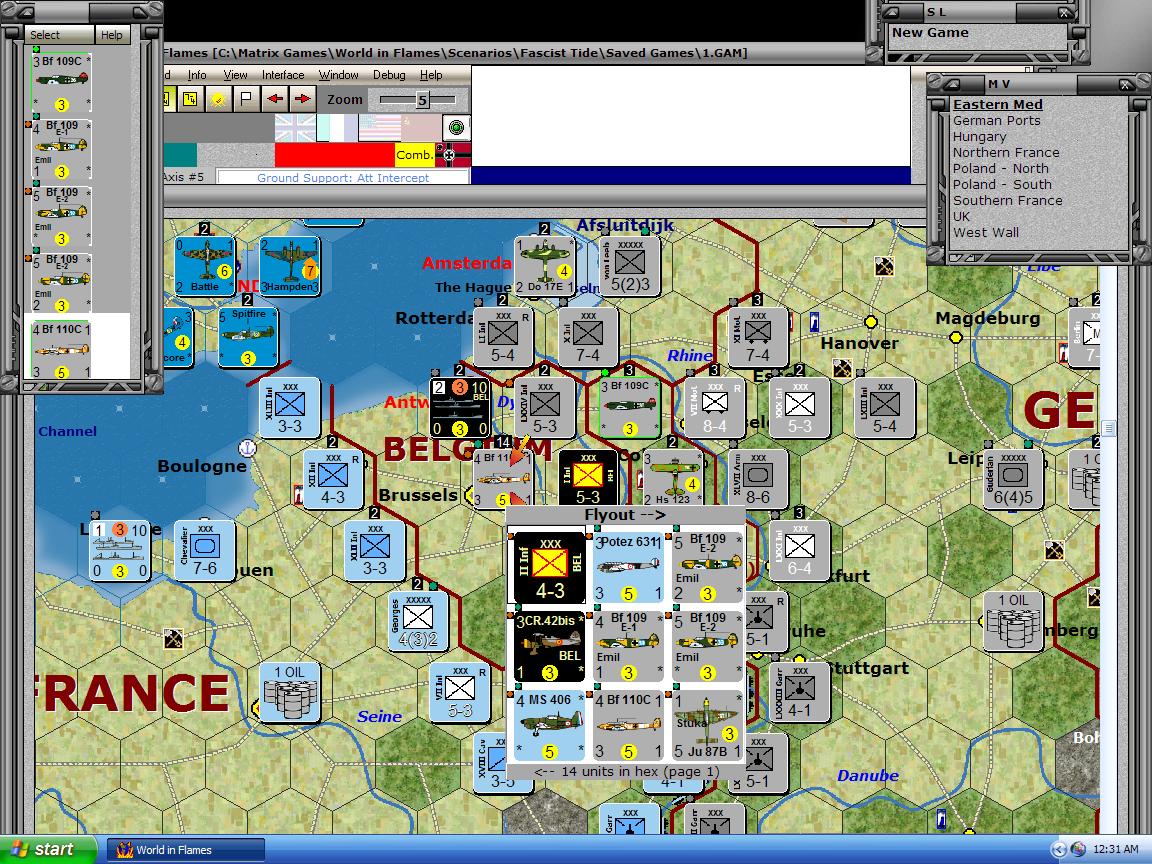The width and height of the screenshot is (1152, 864).
Task: Choose Bf 109C in Select panel
Action: 62,82
